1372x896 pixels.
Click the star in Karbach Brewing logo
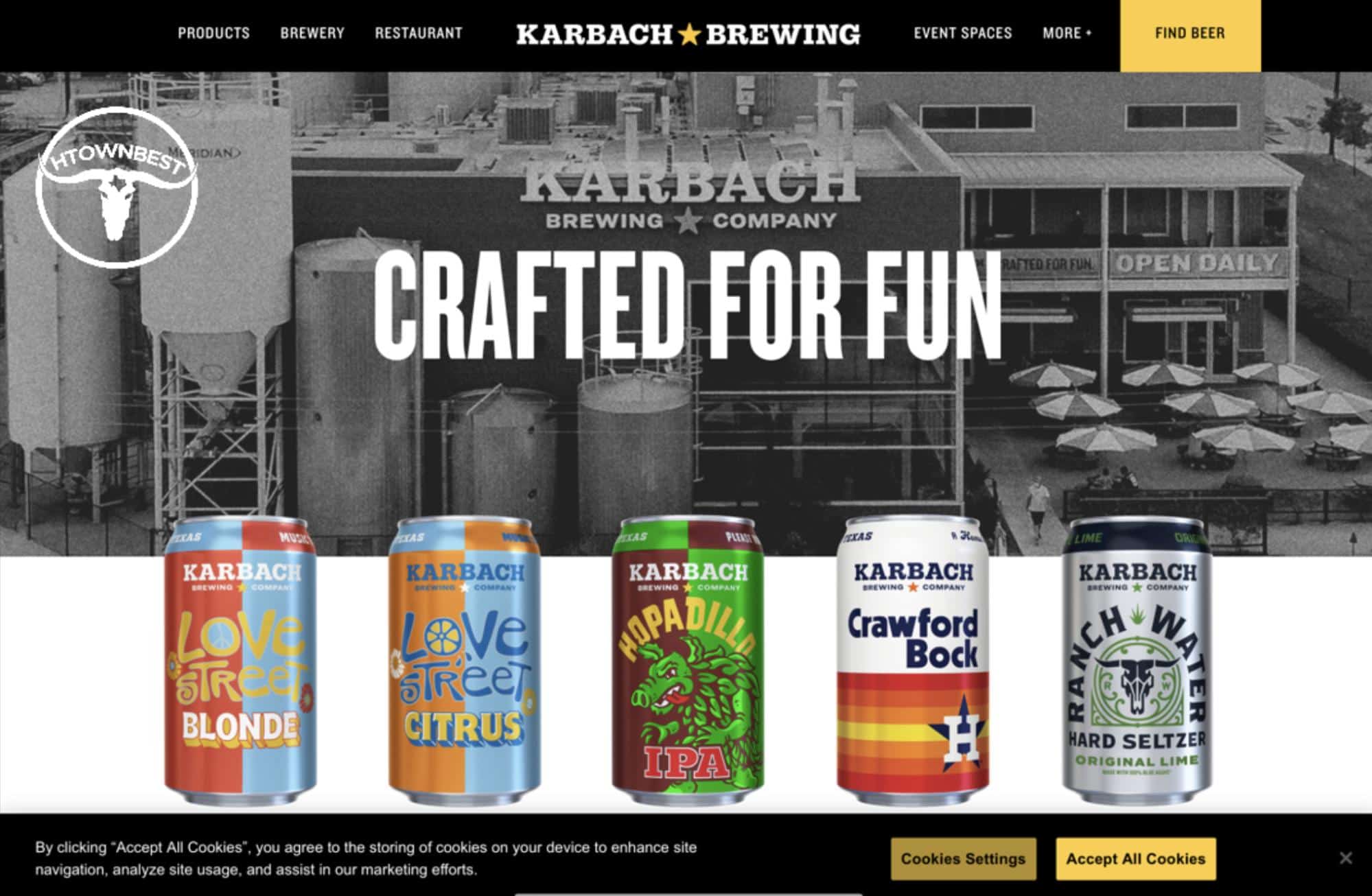click(689, 34)
